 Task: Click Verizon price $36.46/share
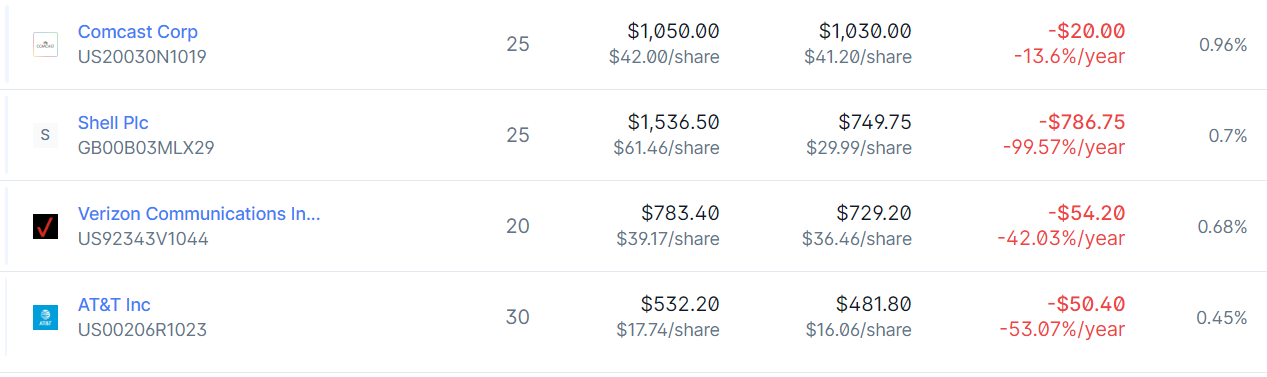coord(857,239)
